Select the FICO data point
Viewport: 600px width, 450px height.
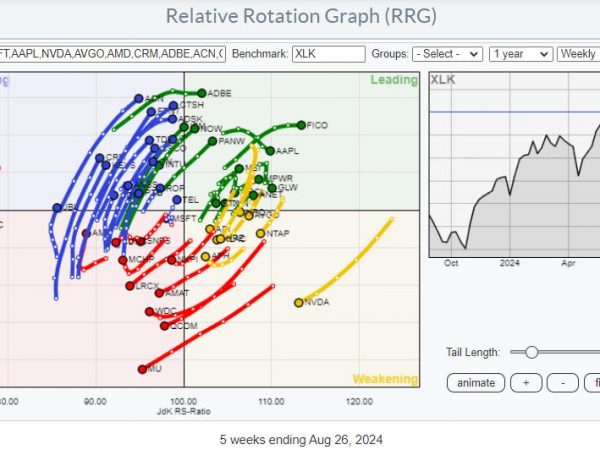[301, 125]
